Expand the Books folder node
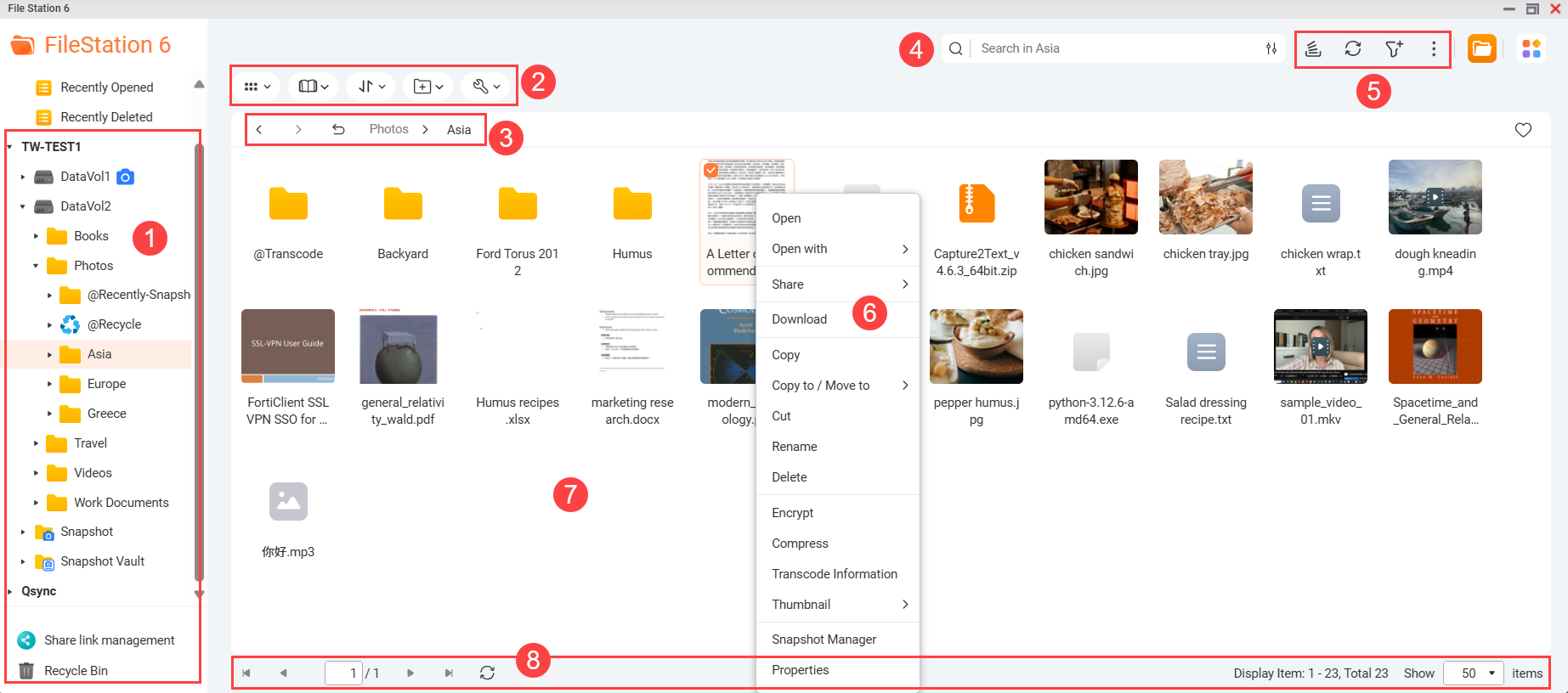This screenshot has height=693, width=1568. coord(36,236)
